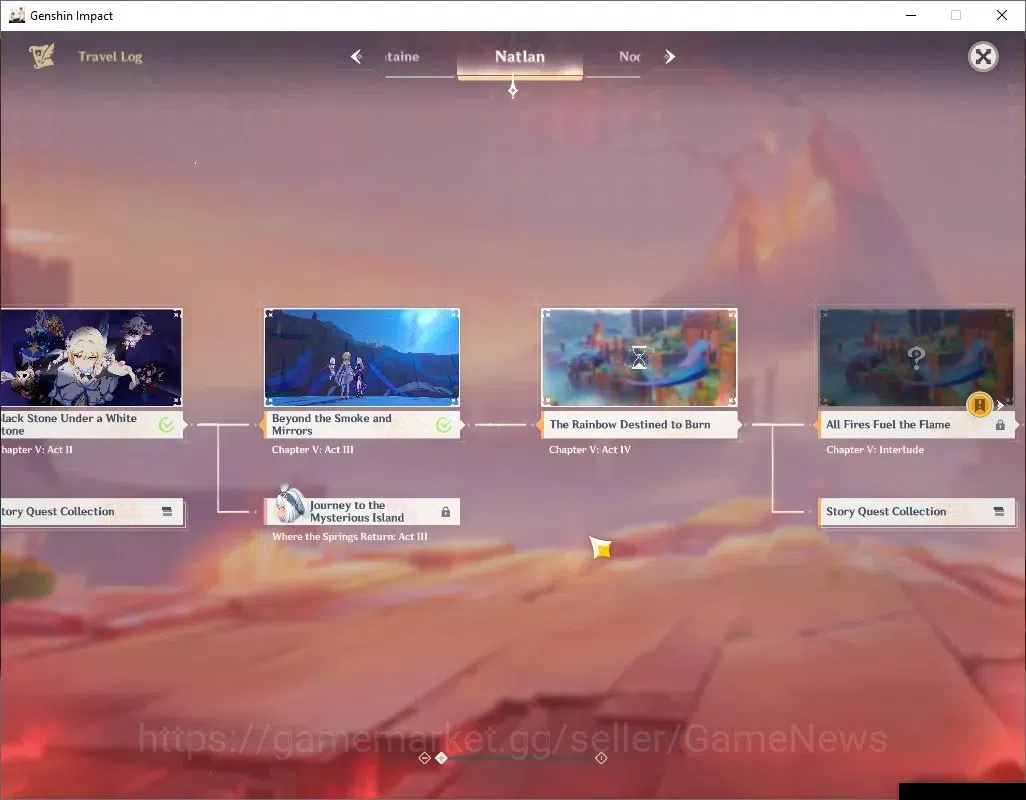Viewport: 1026px width, 800px height.
Task: Click the question mark on Interlude thumbnail
Action: pyautogui.click(x=916, y=358)
